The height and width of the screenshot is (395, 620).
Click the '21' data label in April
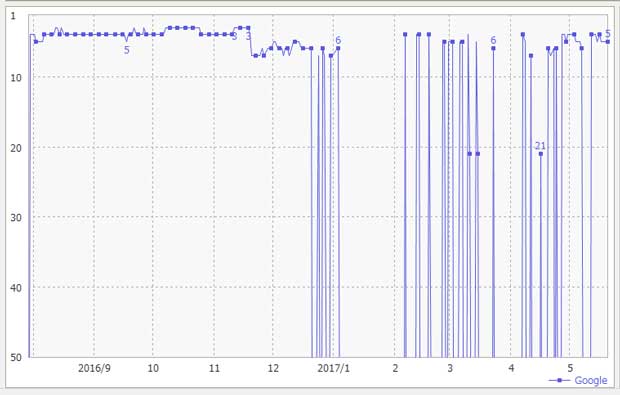(x=540, y=146)
